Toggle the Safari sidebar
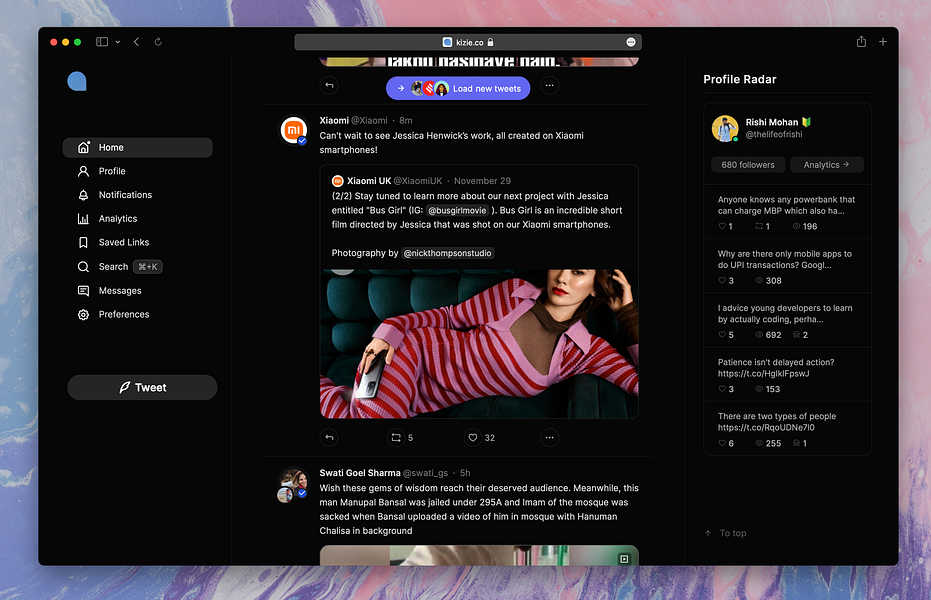 [x=102, y=42]
